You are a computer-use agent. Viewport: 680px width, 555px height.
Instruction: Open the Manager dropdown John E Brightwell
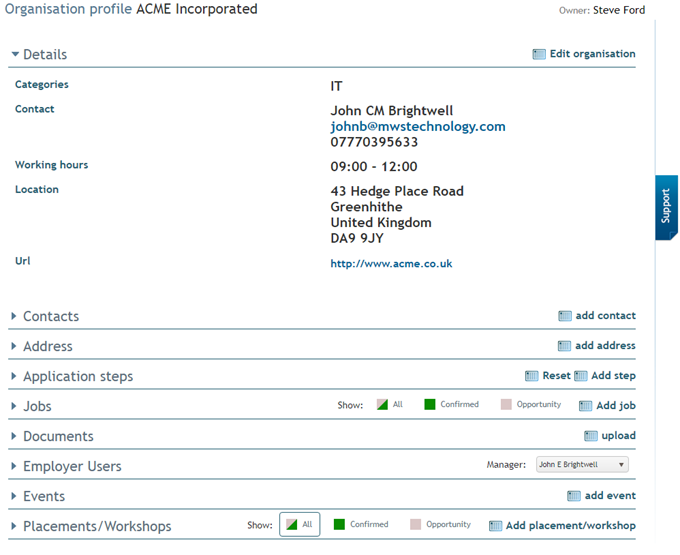pos(582,464)
